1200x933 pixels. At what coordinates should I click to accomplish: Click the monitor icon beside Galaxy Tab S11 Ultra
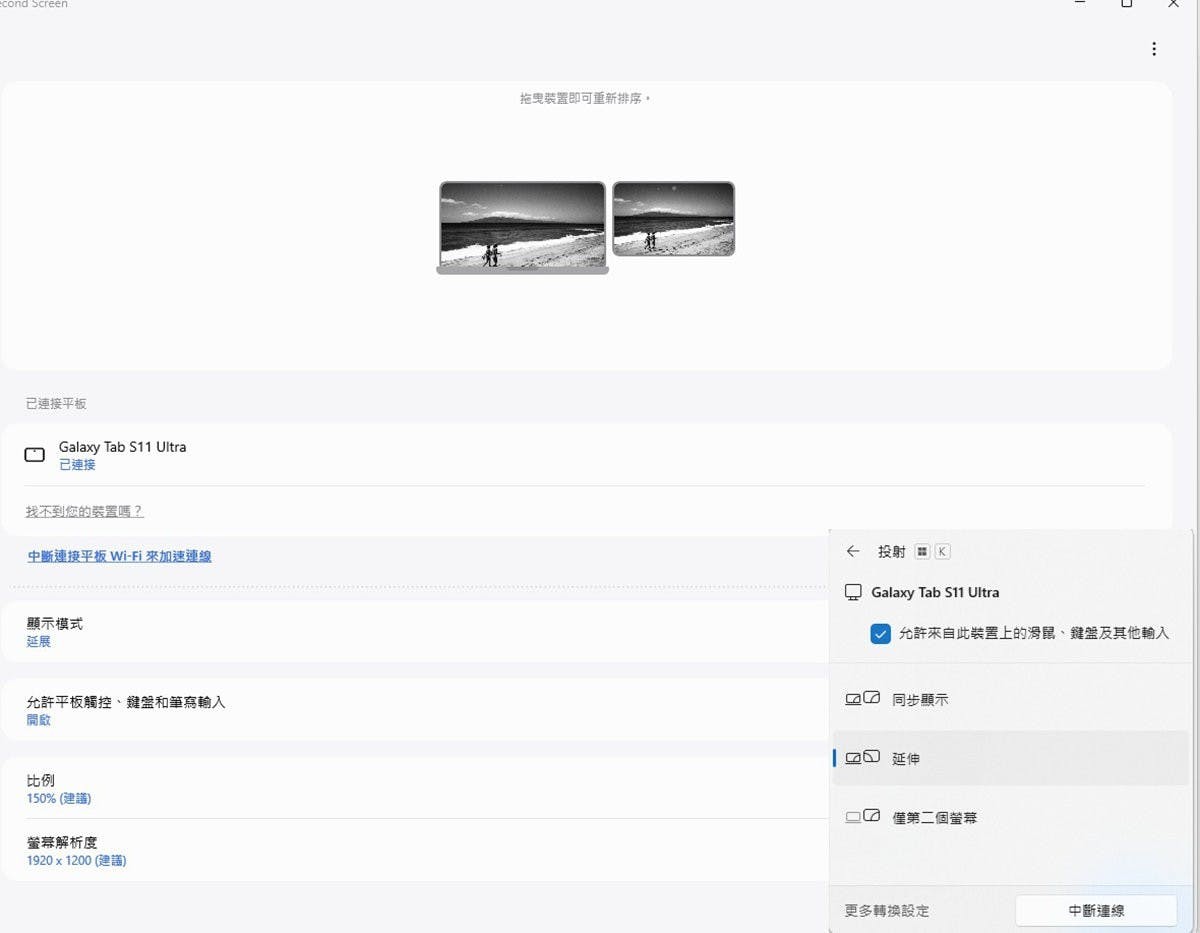click(x=853, y=592)
